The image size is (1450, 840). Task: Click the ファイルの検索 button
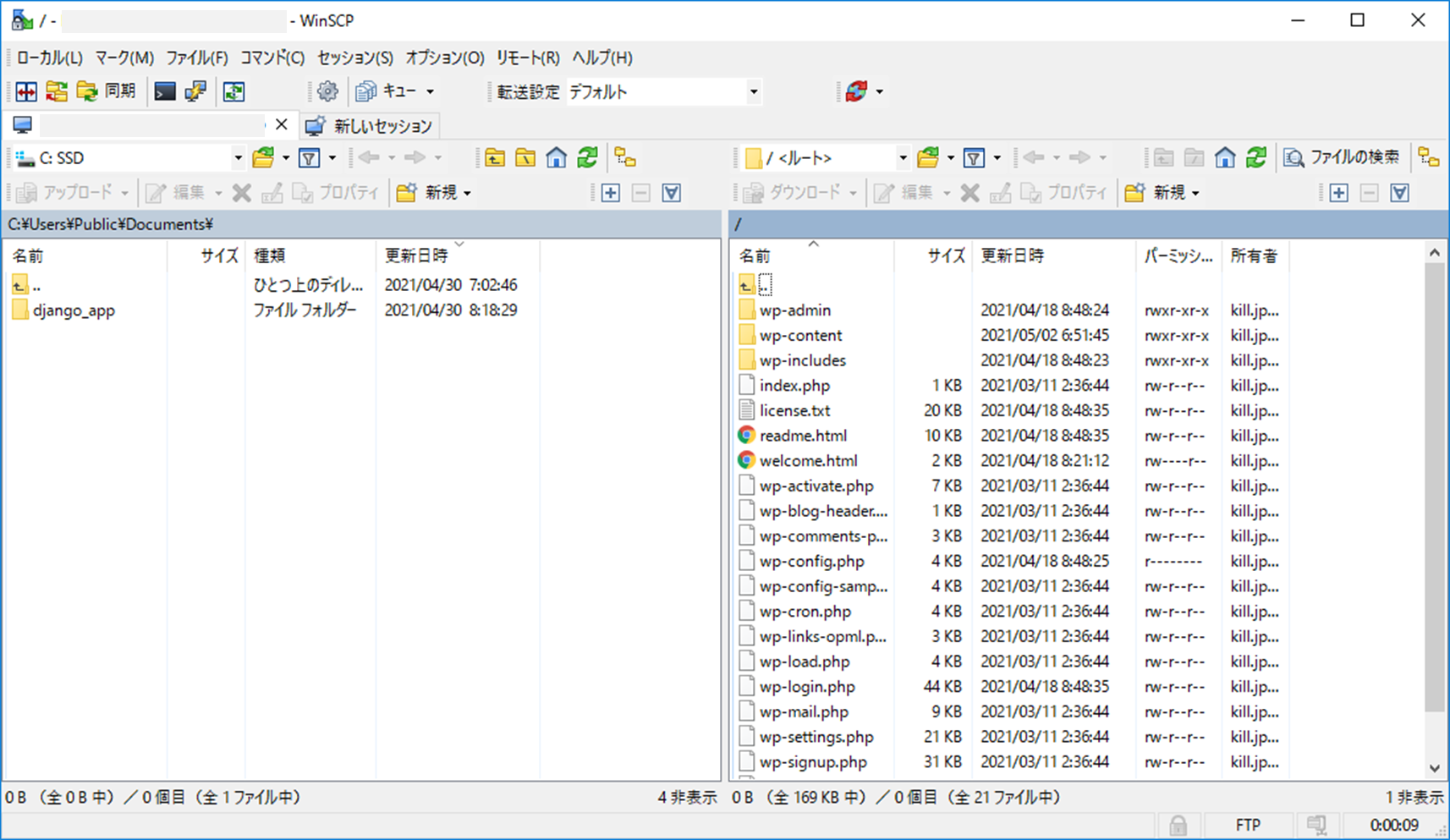click(1343, 157)
